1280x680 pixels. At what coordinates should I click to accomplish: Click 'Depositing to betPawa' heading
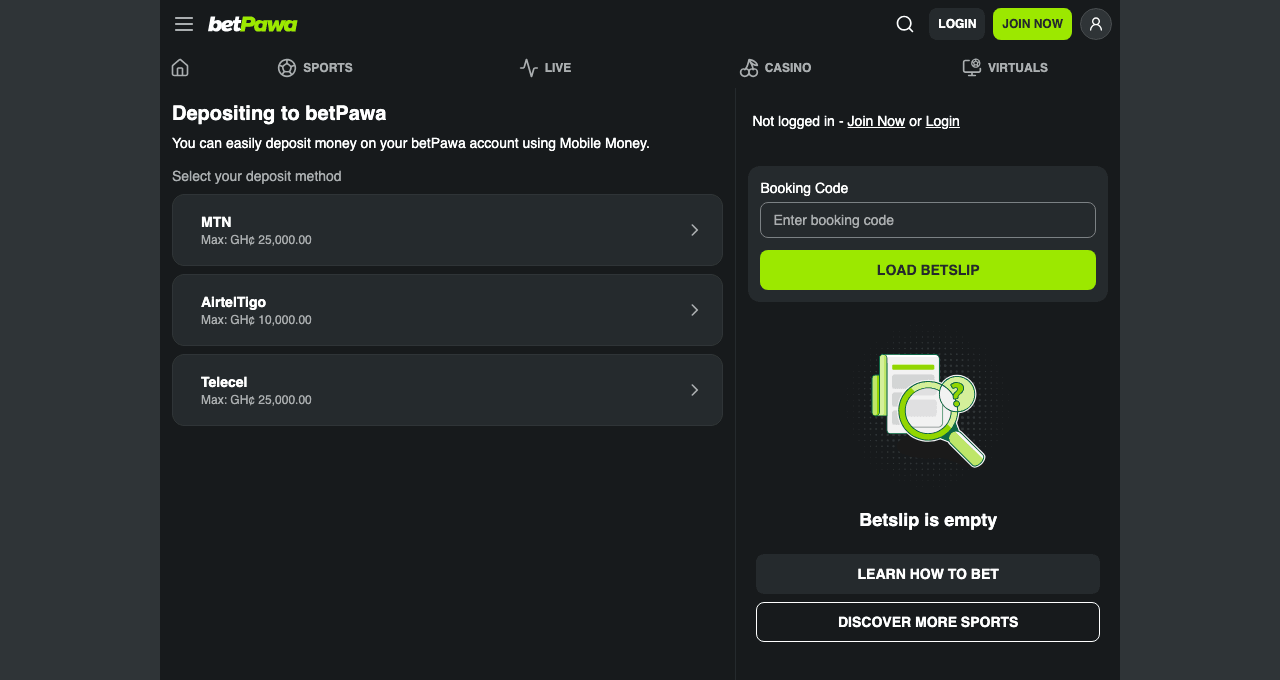click(279, 113)
